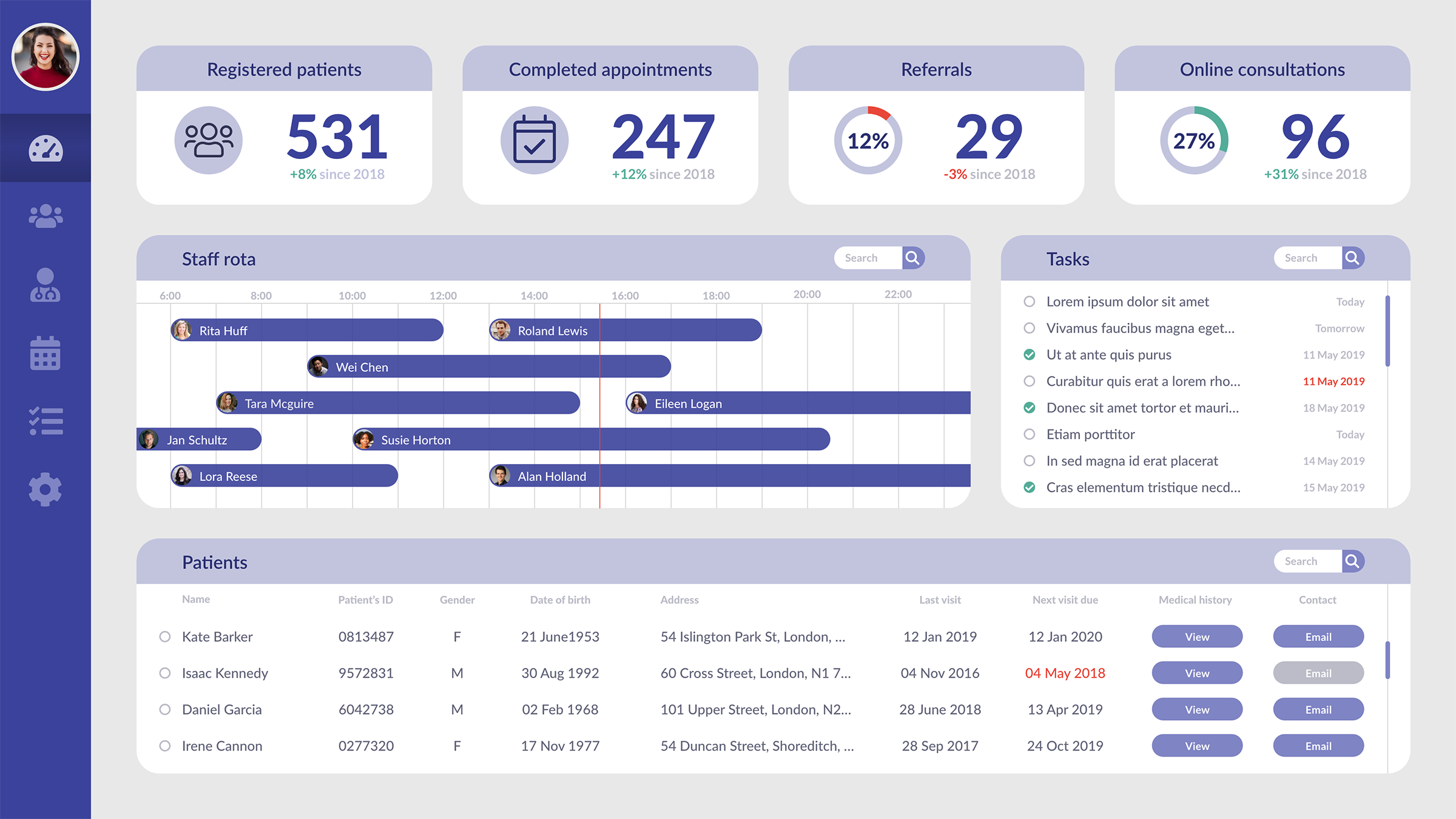The image size is (1456, 819).
Task: Select the Daniel Garcia patient radio button
Action: point(165,709)
